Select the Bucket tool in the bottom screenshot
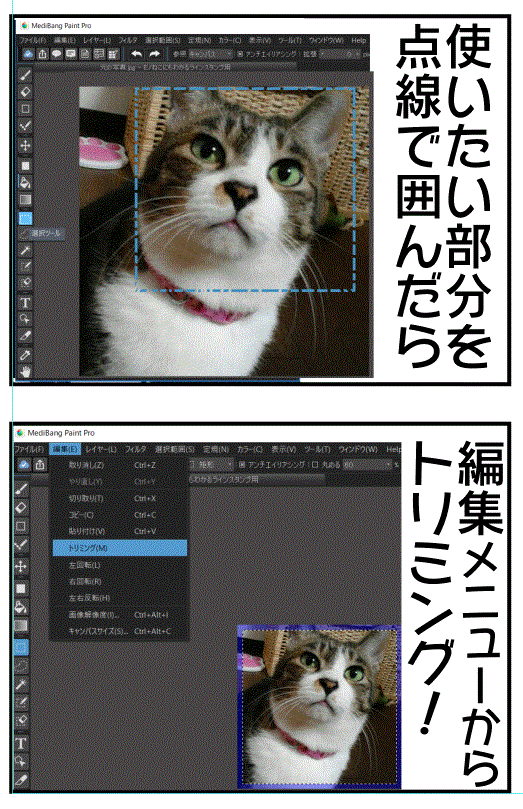 (x=21, y=606)
